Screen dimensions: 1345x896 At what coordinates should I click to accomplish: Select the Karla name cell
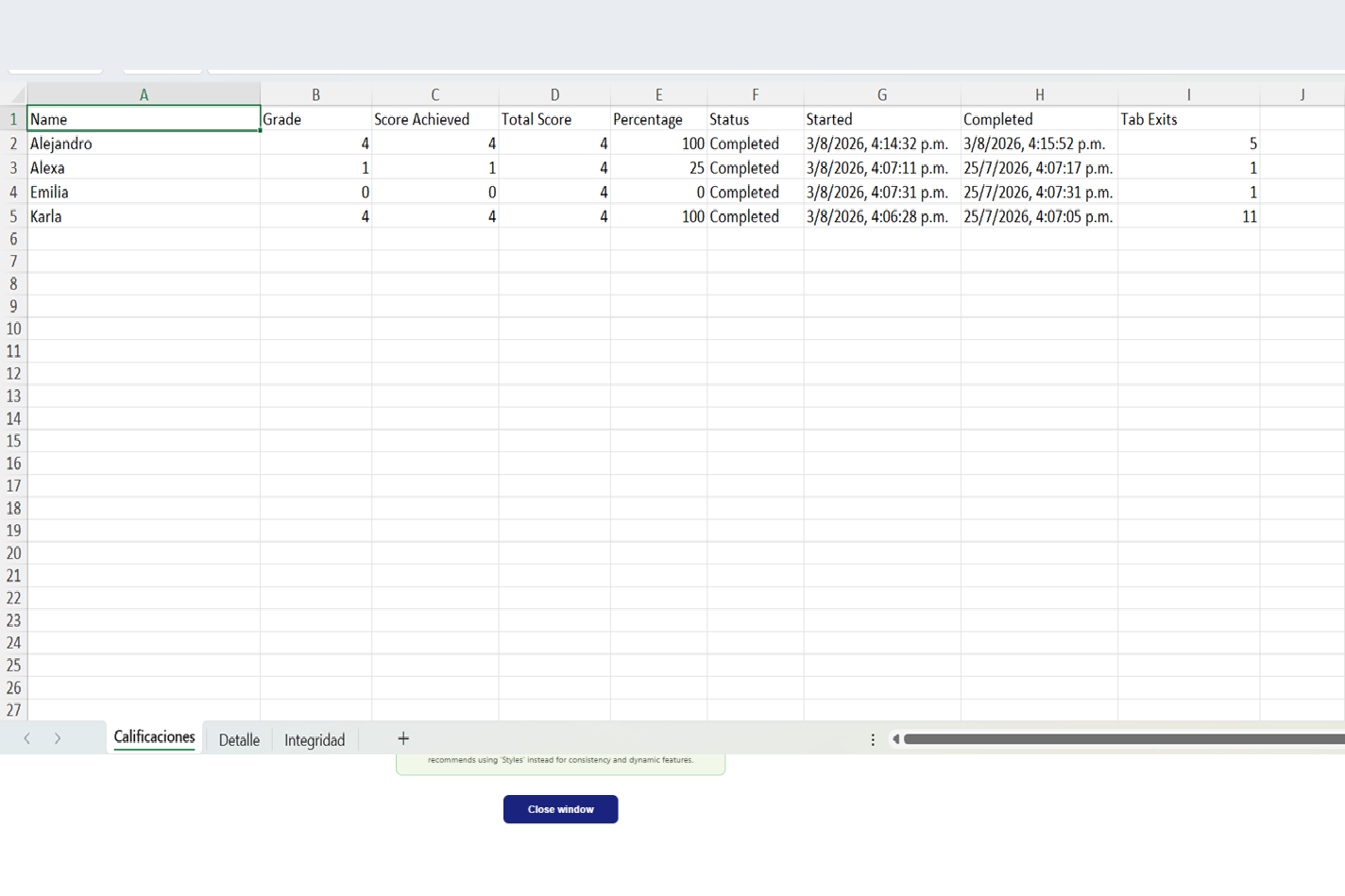tap(144, 216)
